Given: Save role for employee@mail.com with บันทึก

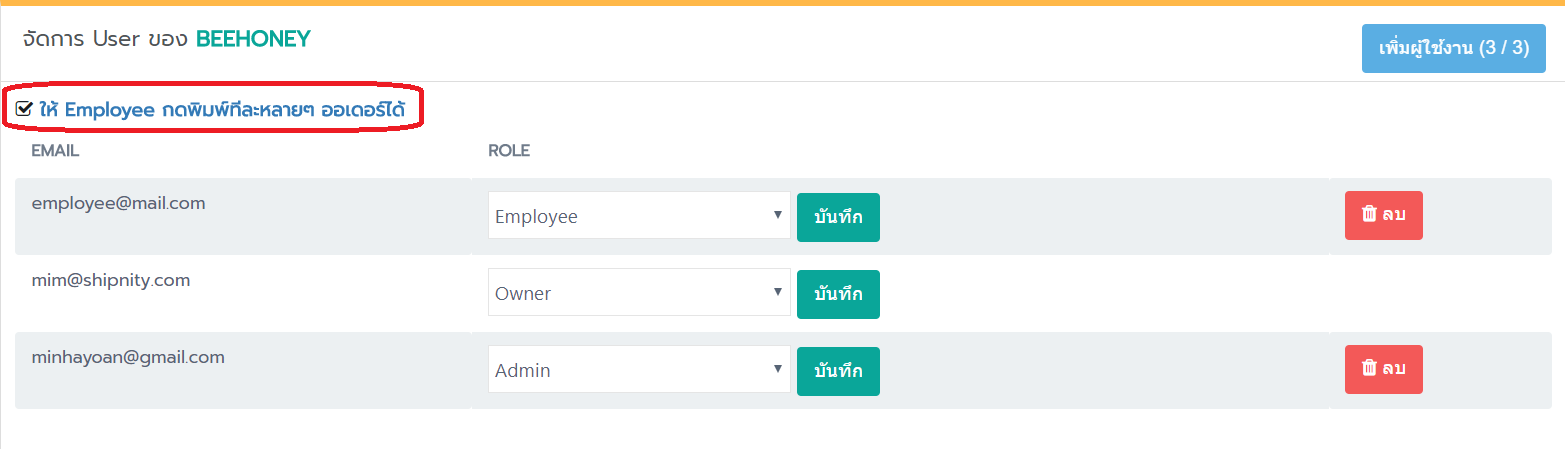Looking at the screenshot, I should [838, 217].
